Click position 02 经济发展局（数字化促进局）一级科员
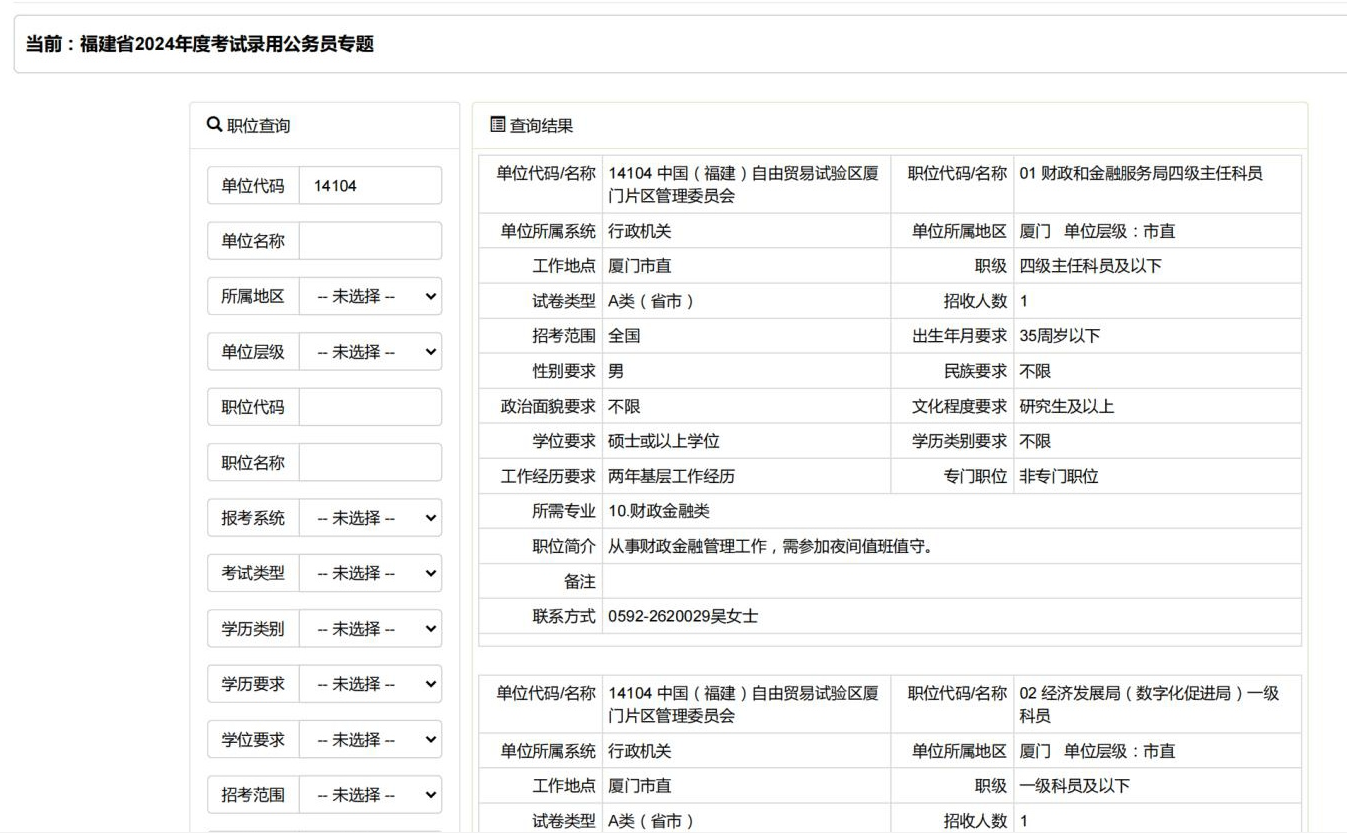Viewport: 1347px width, 833px height. 1148,703
